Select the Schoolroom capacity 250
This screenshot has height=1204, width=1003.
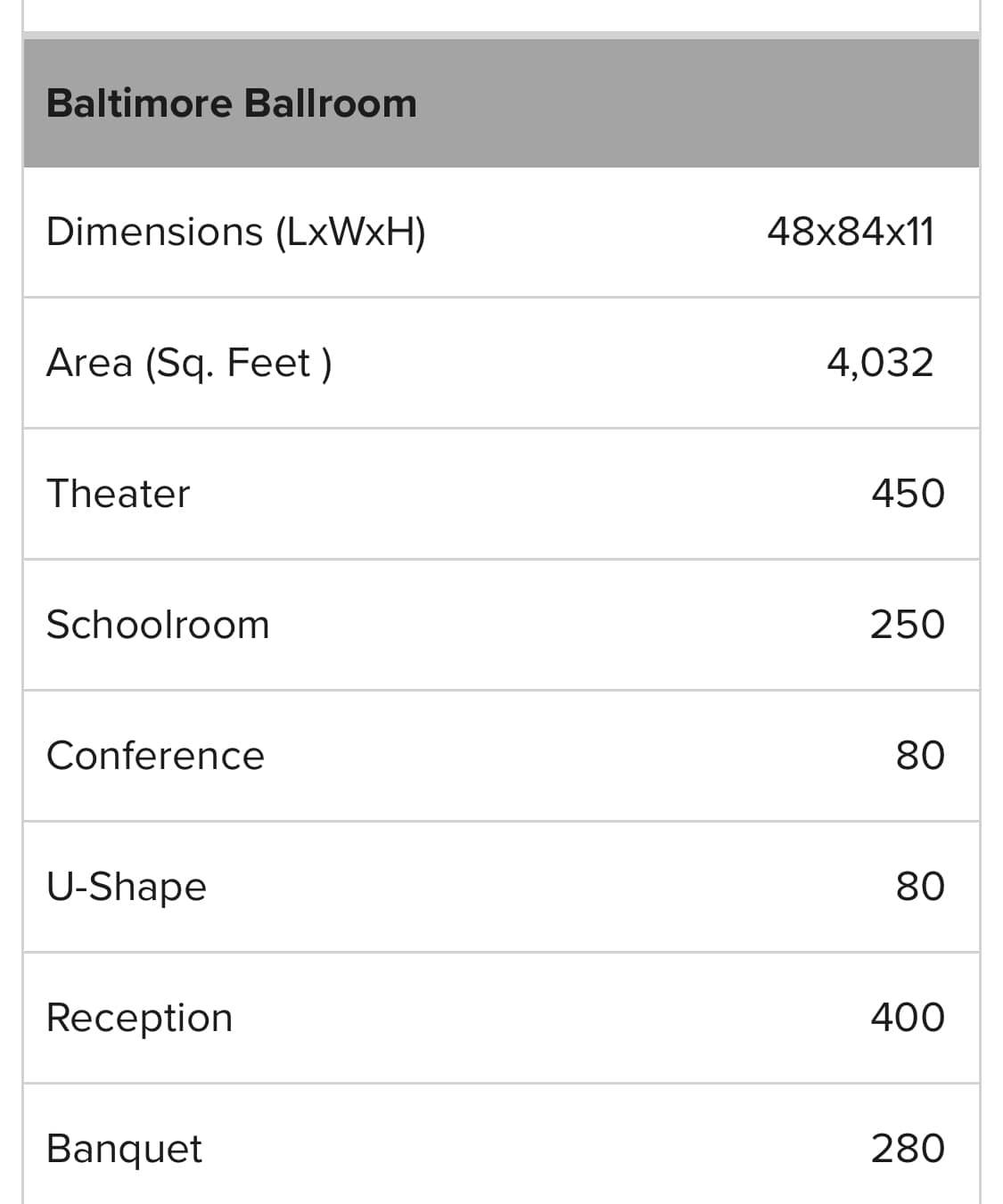[x=908, y=625]
